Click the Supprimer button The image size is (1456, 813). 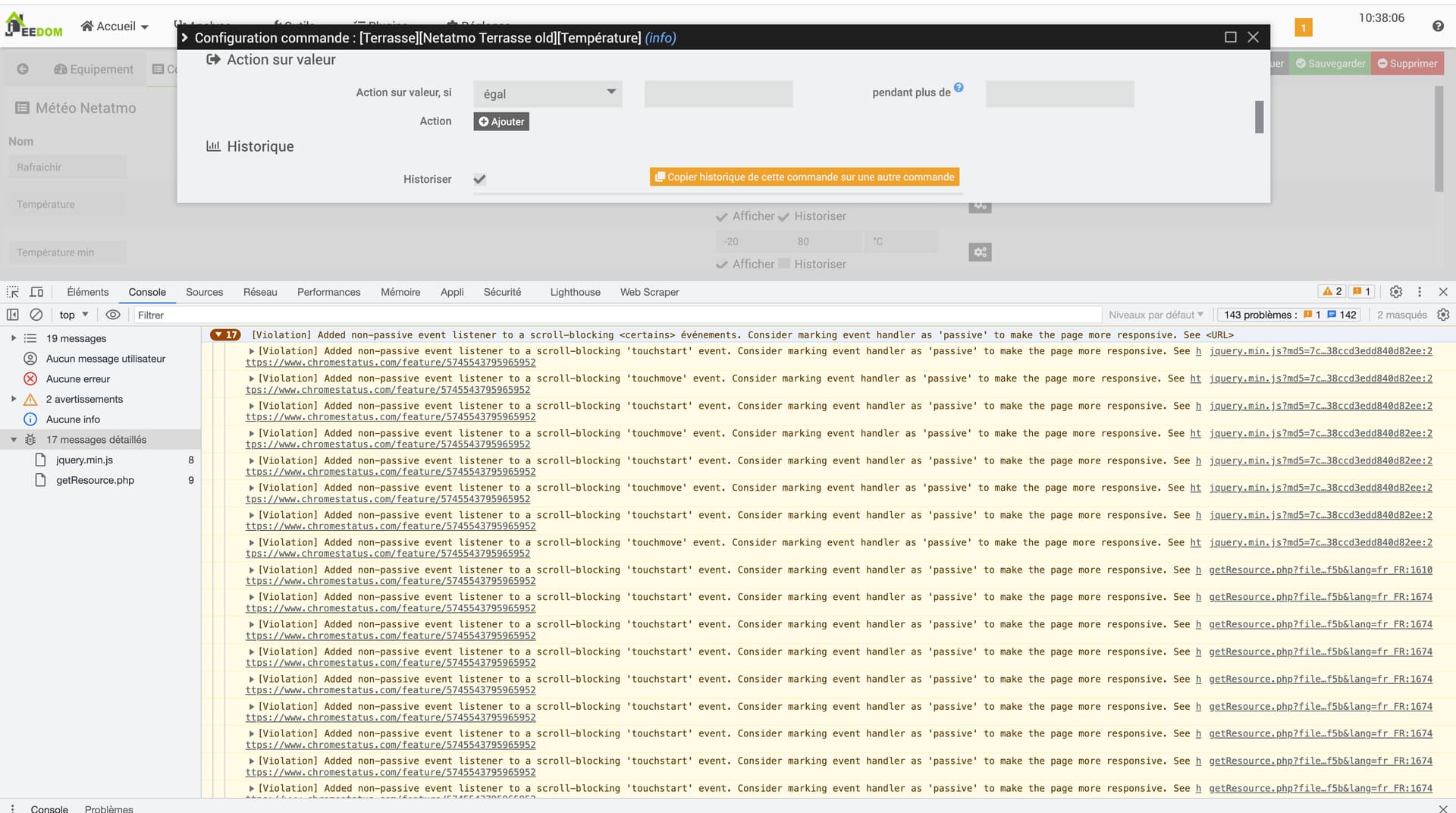point(1407,64)
